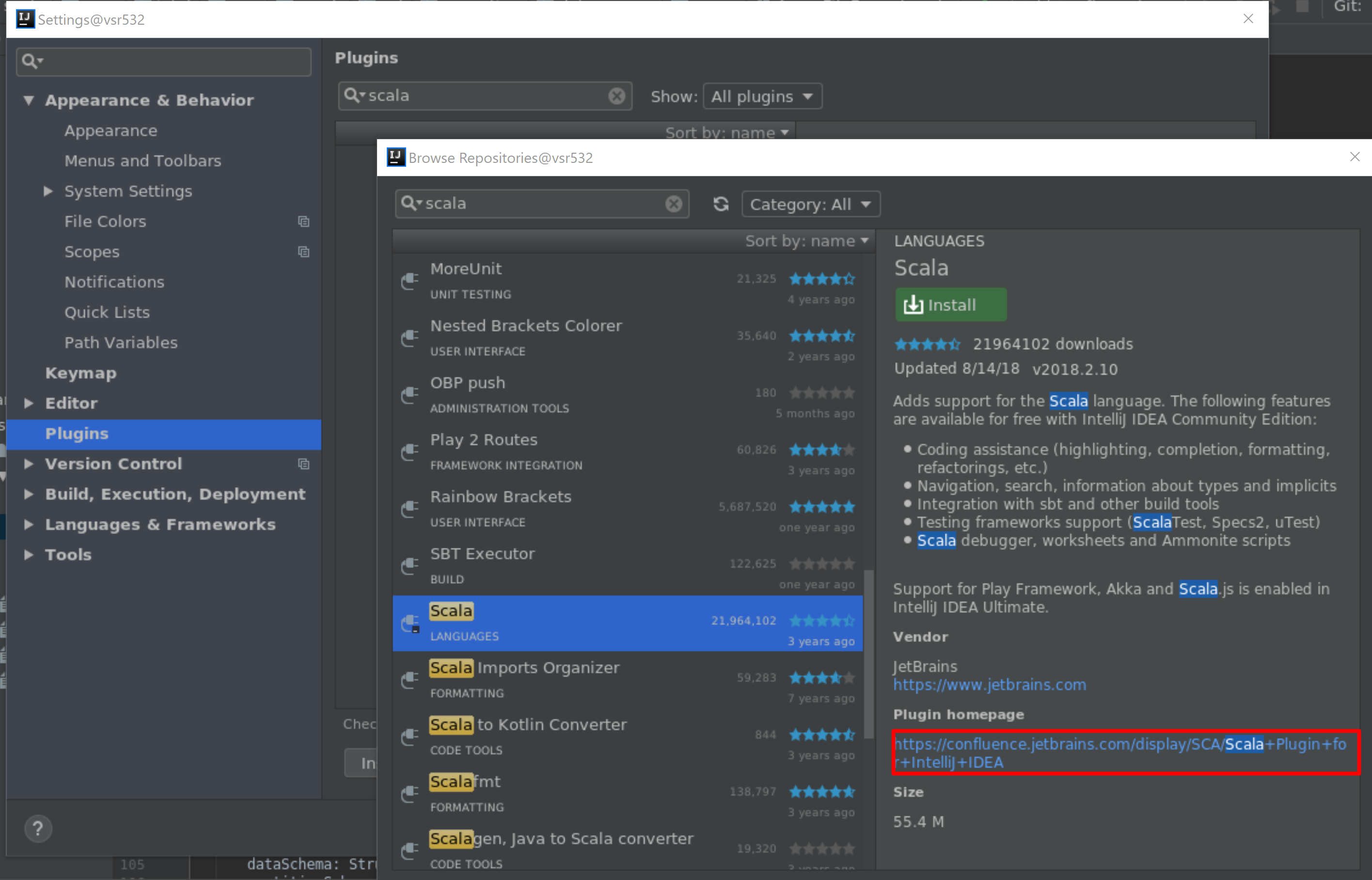Close the Browse Repositories dialog

coord(1355,157)
